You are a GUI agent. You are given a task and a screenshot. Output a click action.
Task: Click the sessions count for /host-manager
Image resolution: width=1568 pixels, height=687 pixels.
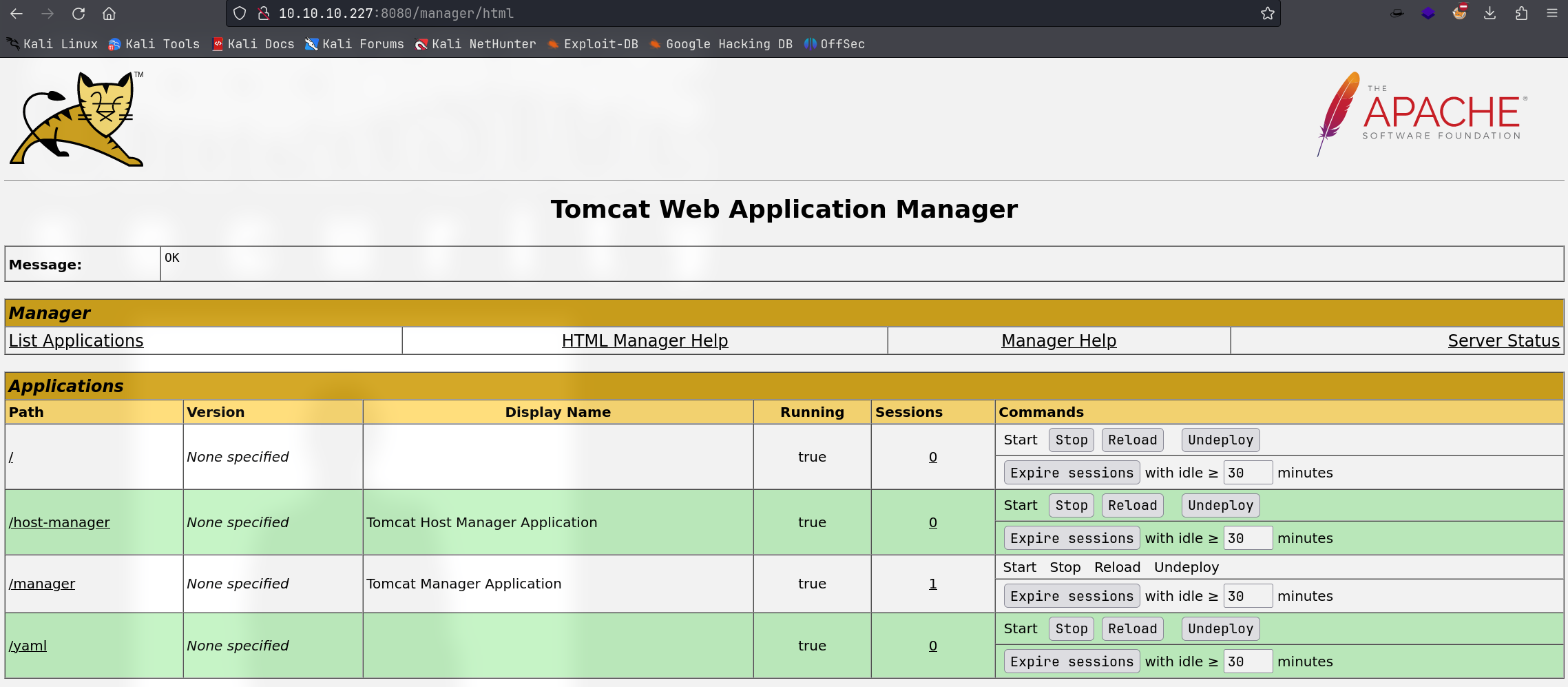933,522
